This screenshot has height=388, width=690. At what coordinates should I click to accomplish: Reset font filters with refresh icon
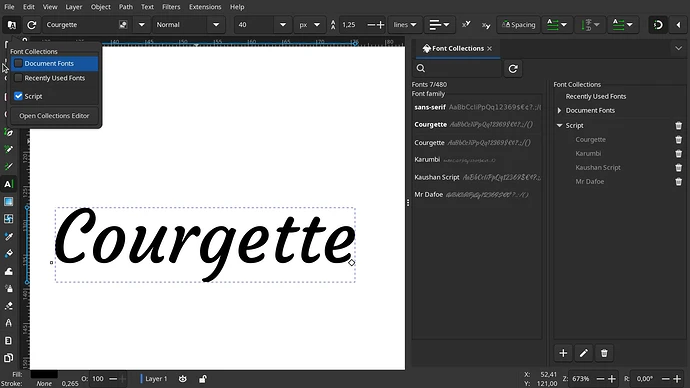click(31, 25)
